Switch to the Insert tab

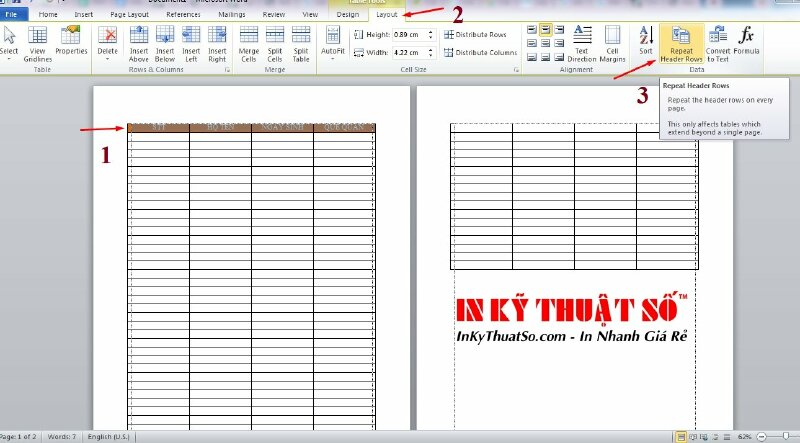(x=84, y=14)
